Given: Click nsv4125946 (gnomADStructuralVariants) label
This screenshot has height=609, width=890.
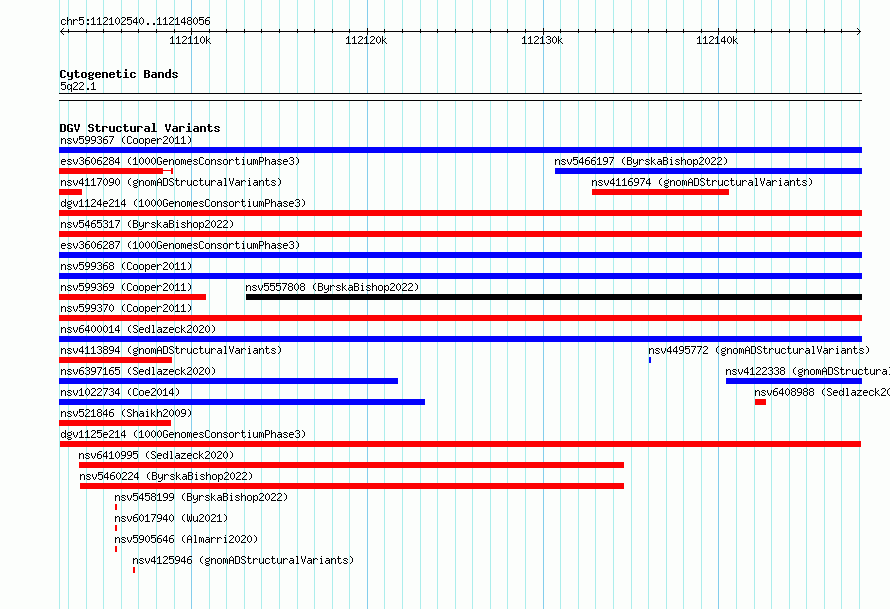Looking at the screenshot, I should tap(243, 560).
